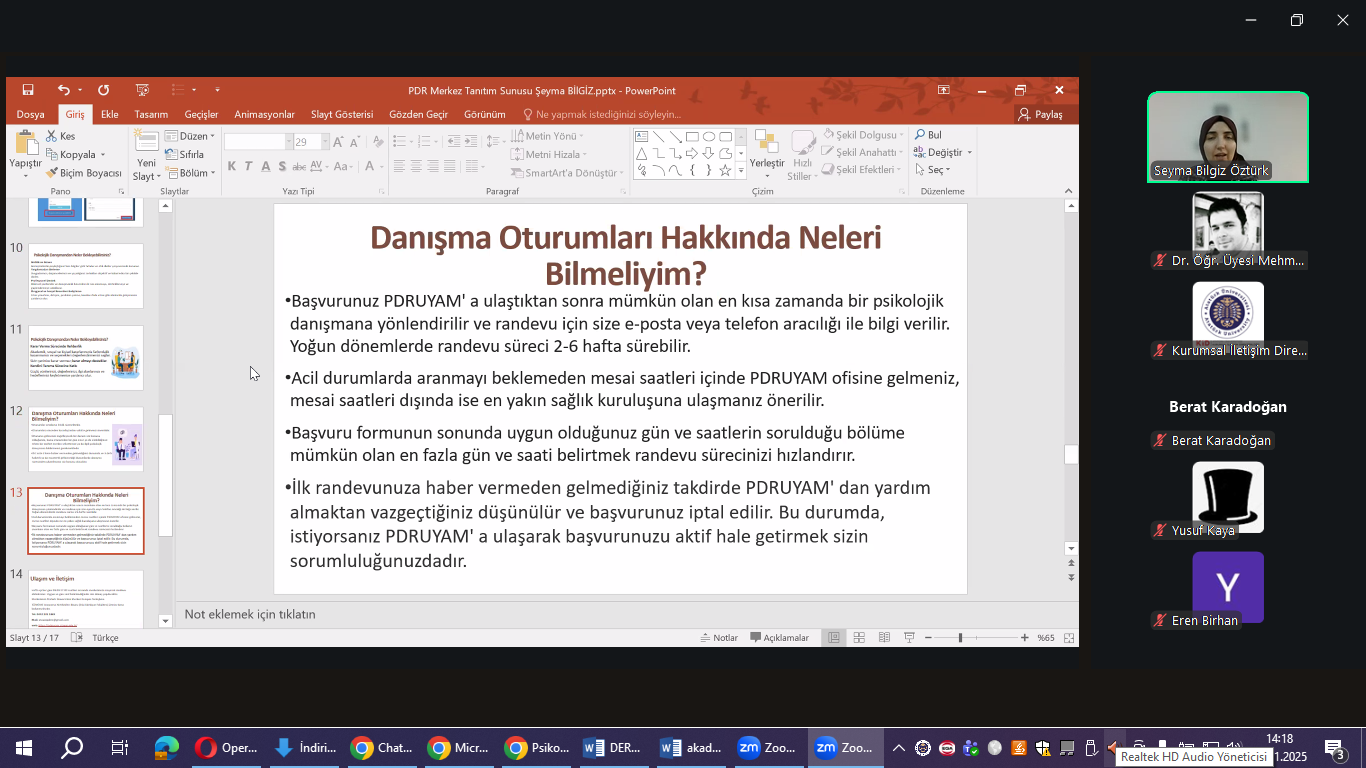Click the Save icon in the title bar
The image size is (1366, 768).
click(28, 90)
